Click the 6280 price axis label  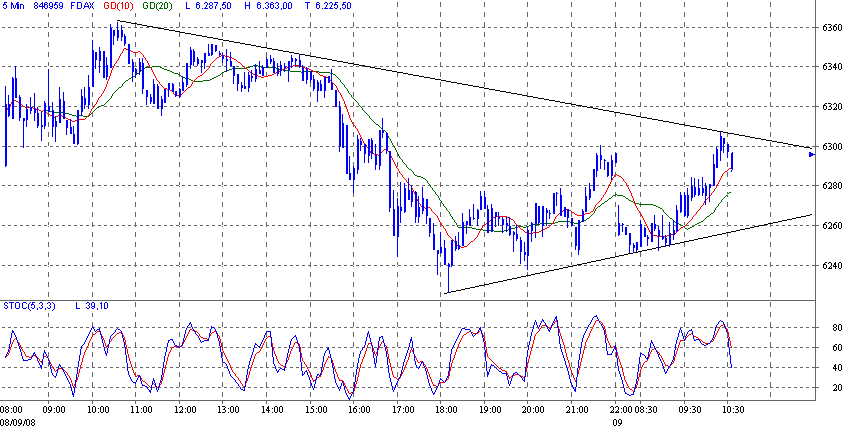tap(833, 186)
